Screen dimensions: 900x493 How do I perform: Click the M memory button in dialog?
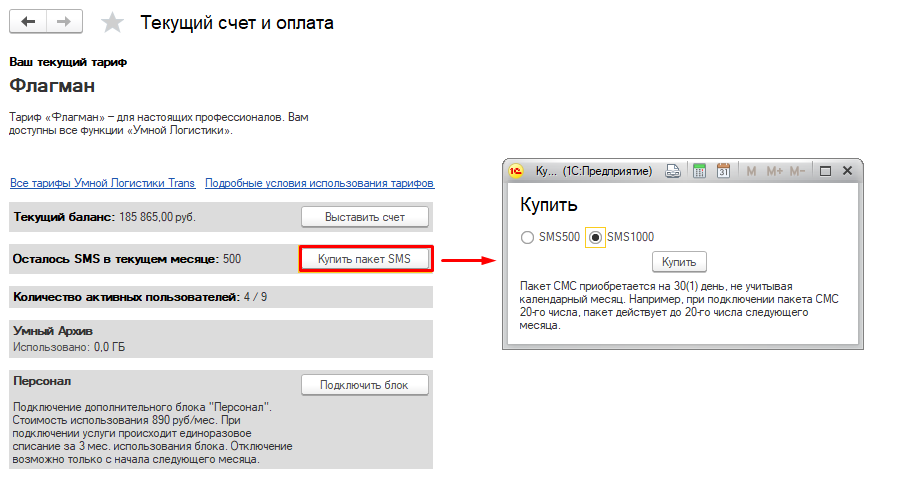pyautogui.click(x=751, y=171)
